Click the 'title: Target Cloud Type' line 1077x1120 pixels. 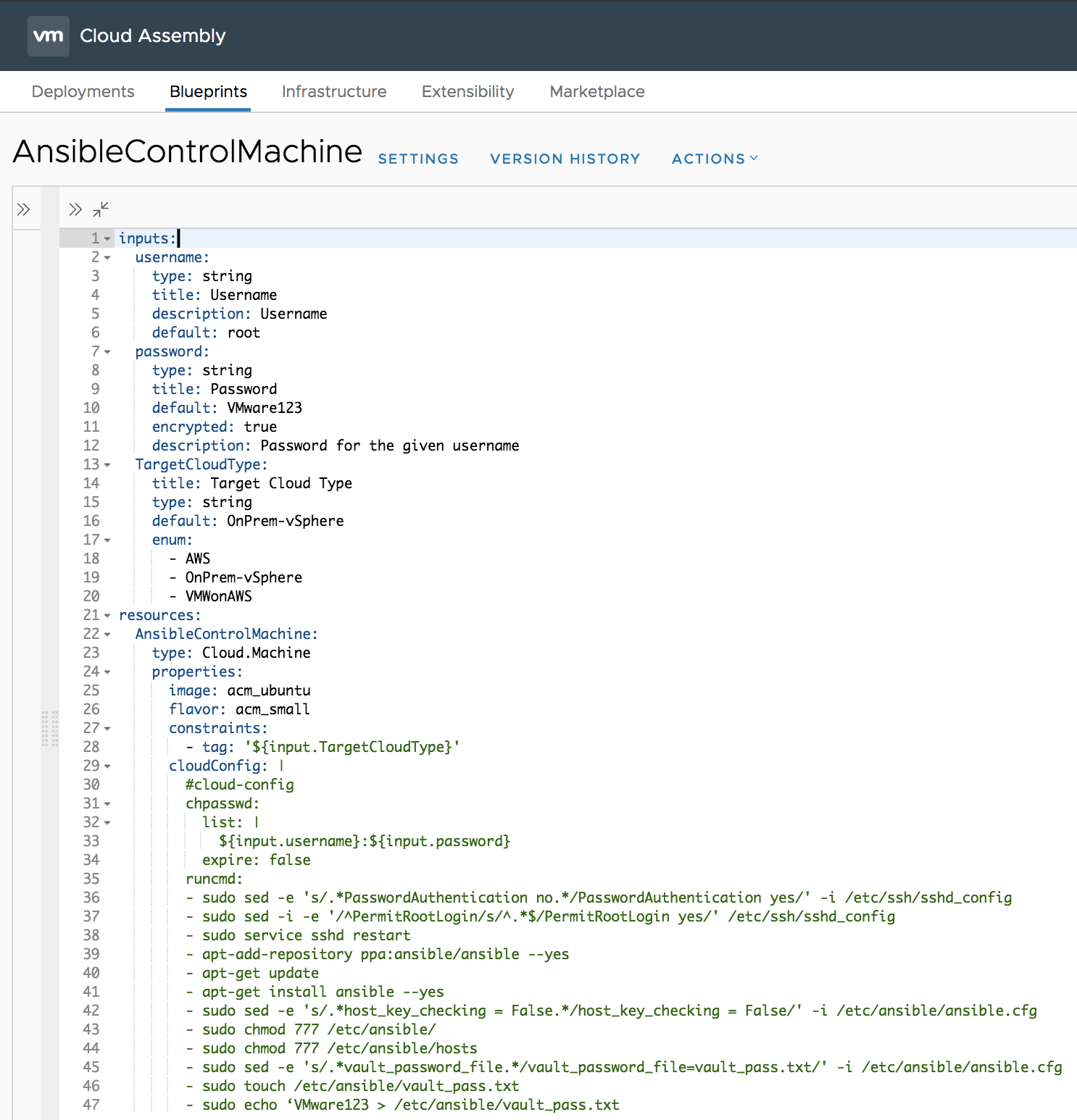(252, 483)
